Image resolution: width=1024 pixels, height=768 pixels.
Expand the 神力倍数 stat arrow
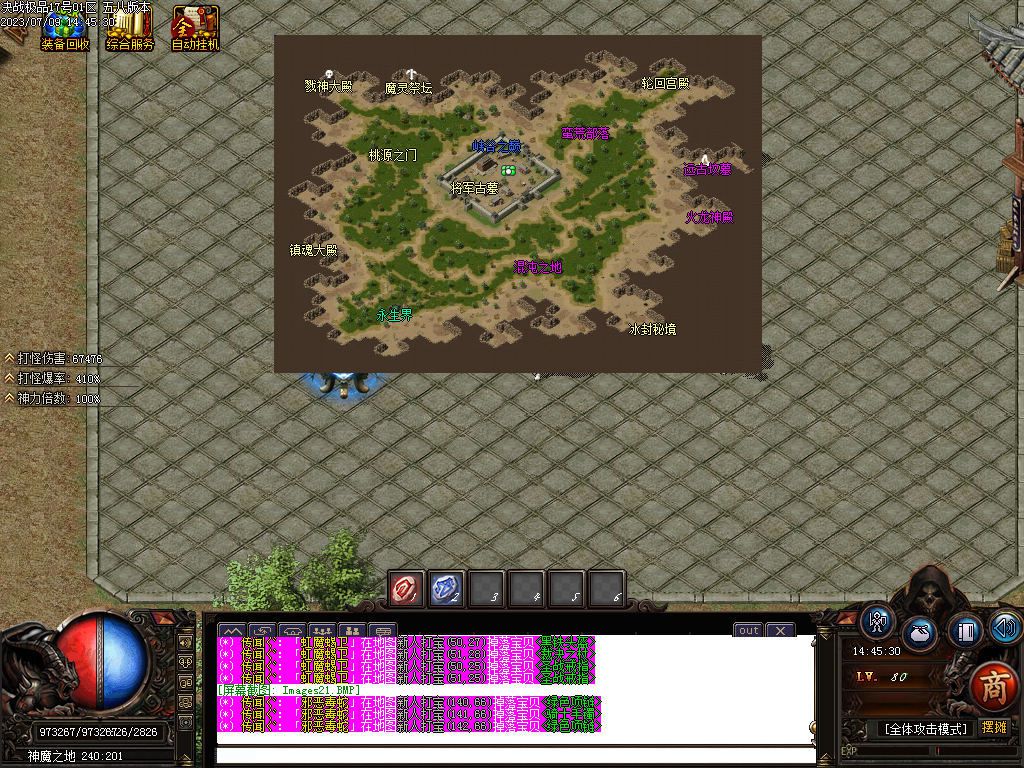pyautogui.click(x=9, y=398)
